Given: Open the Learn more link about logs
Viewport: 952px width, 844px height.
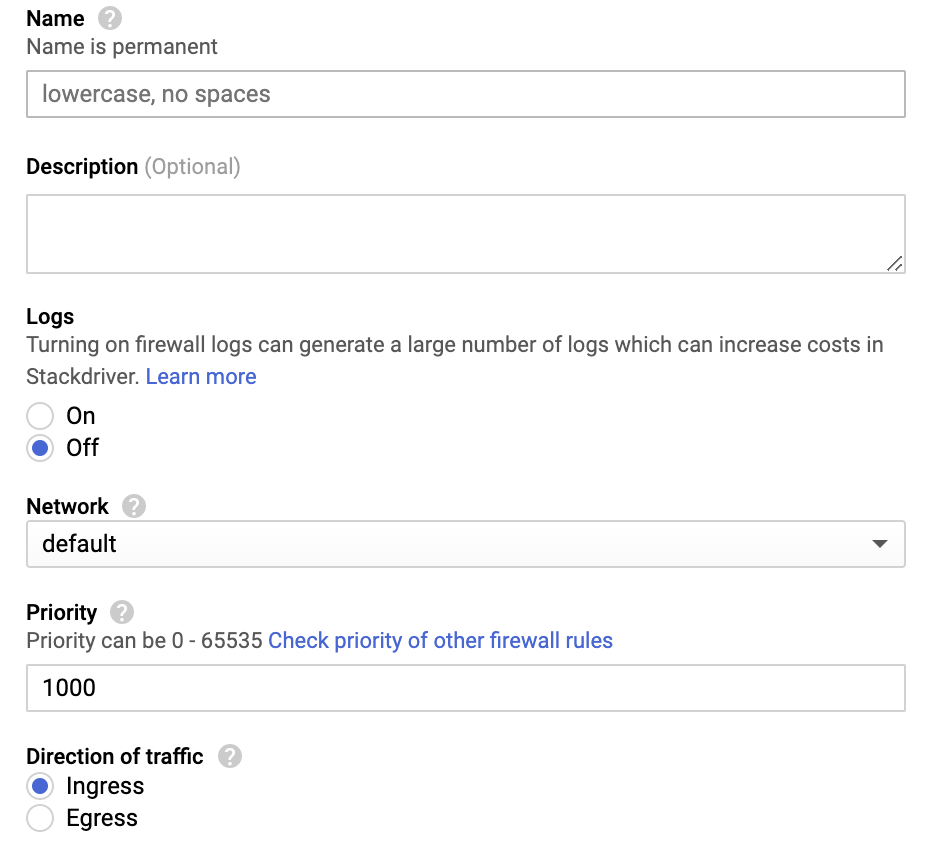Looking at the screenshot, I should point(201,376).
